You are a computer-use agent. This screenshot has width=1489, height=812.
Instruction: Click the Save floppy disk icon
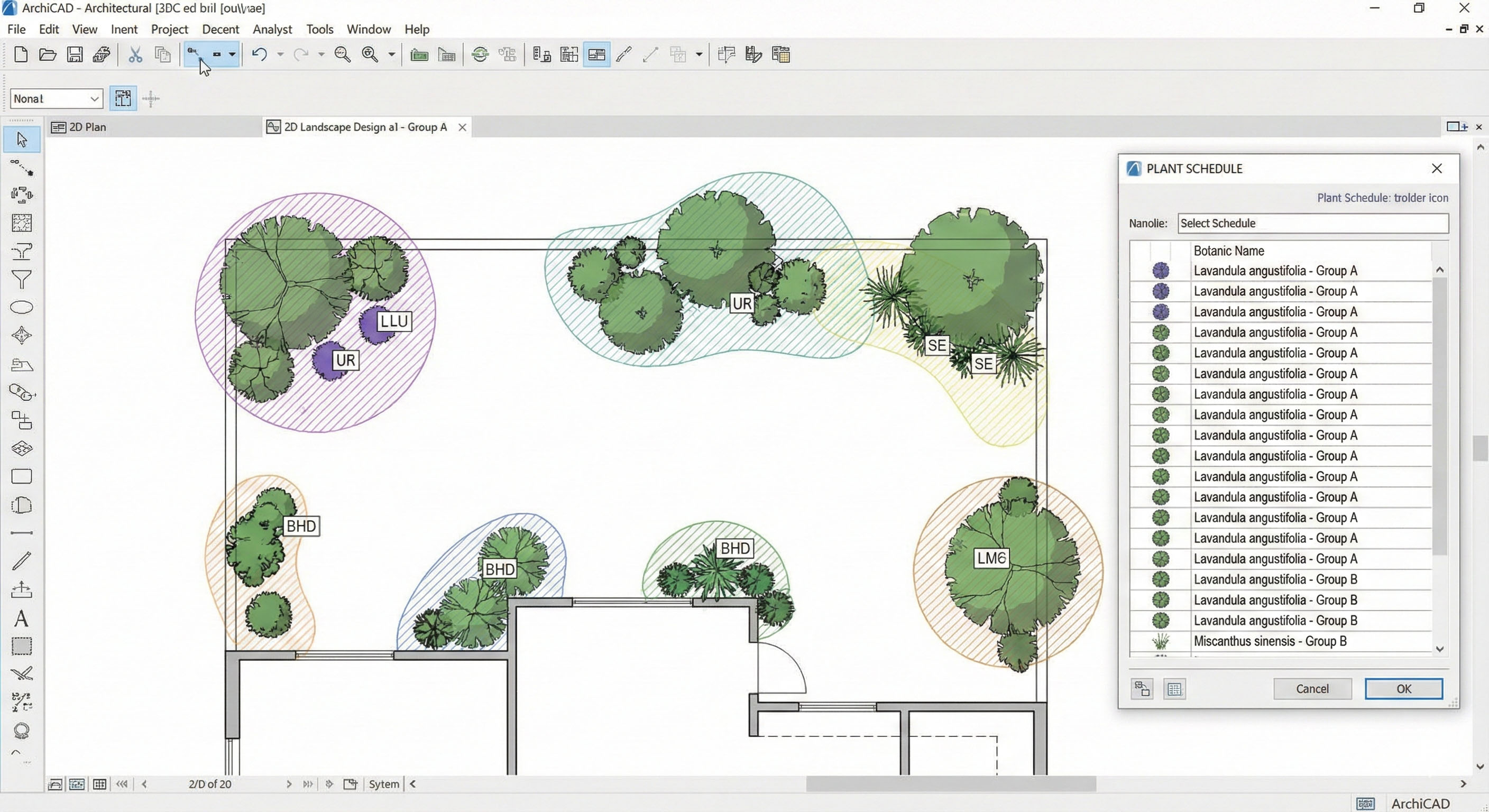click(x=75, y=55)
